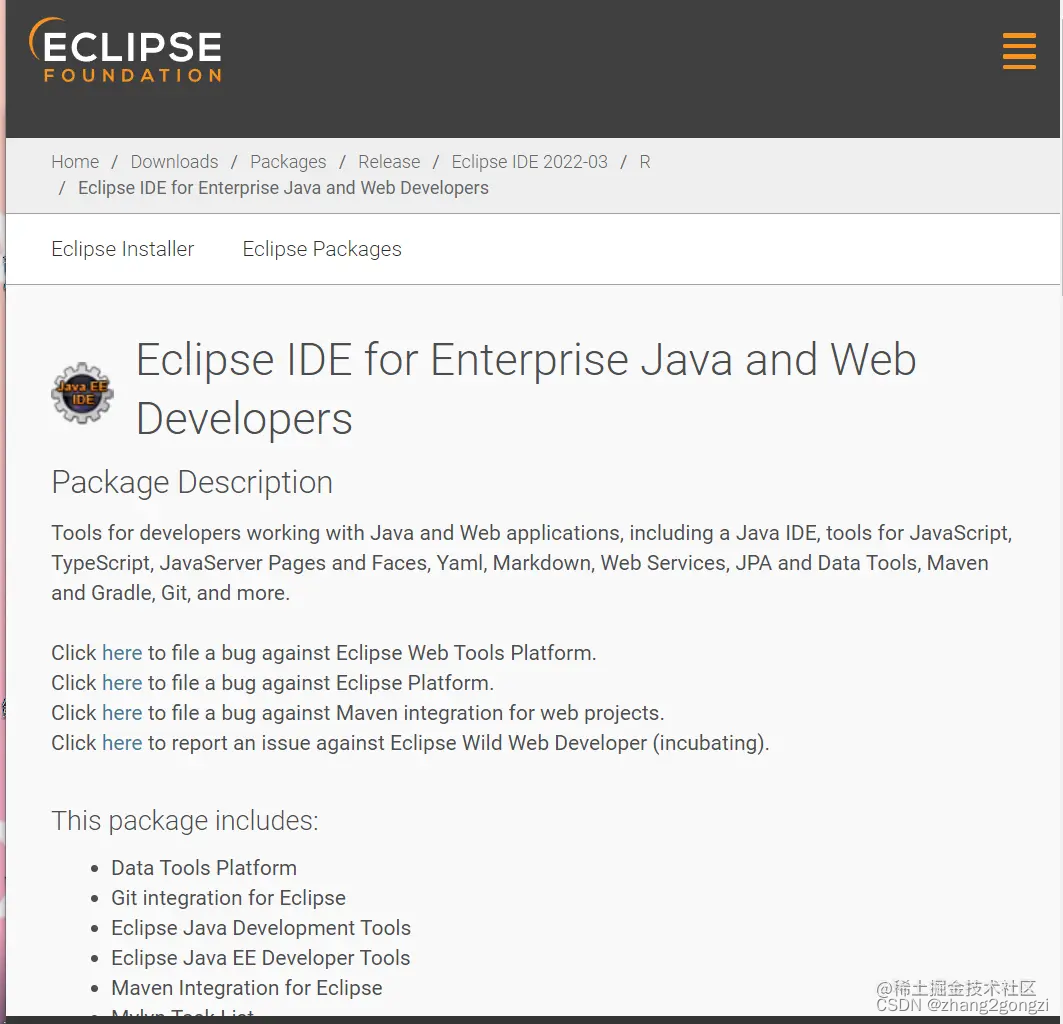1063x1024 pixels.
Task: Click Data Tools Platform list item
Action: pos(204,867)
